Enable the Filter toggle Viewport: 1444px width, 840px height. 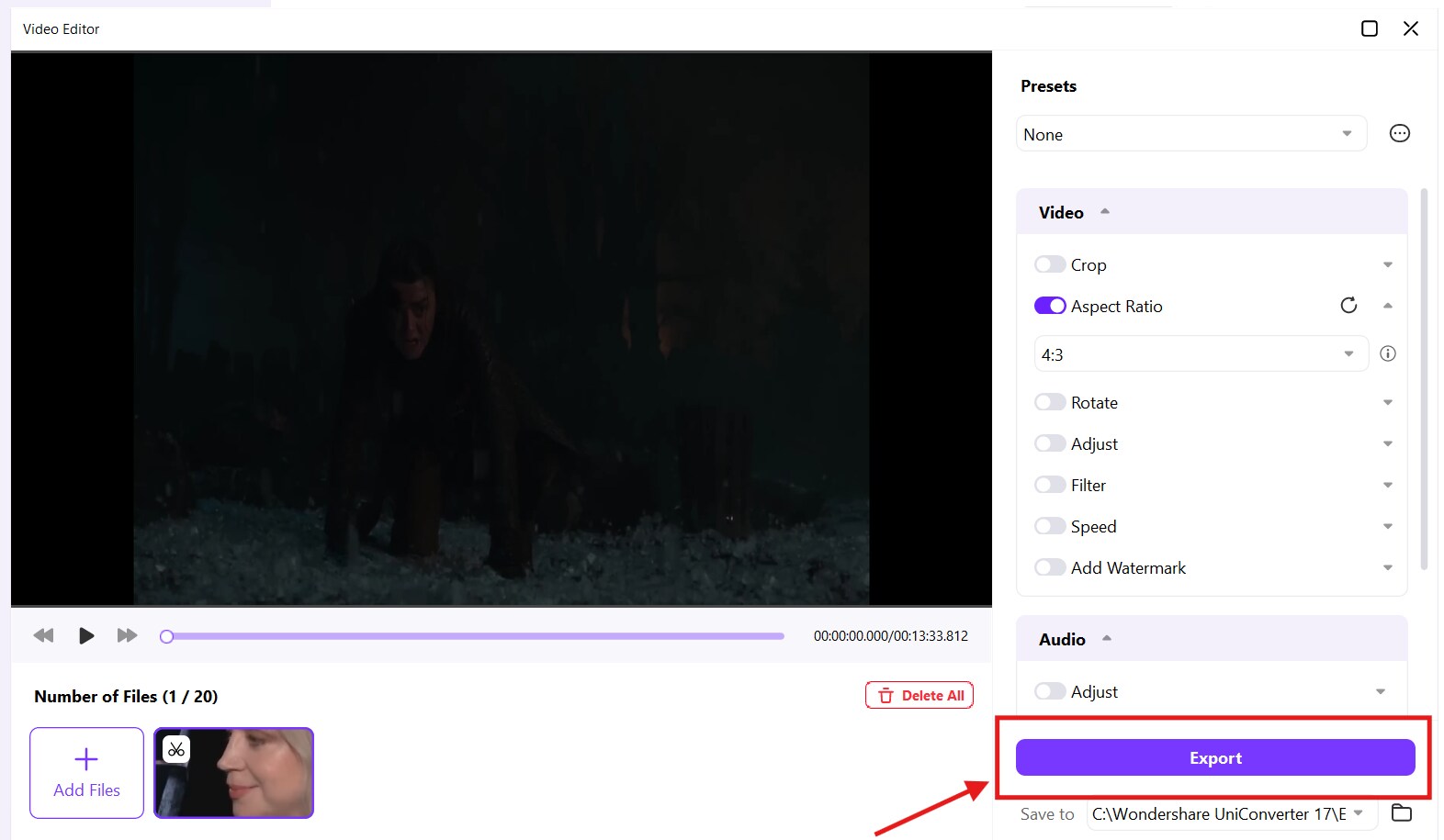coord(1050,485)
